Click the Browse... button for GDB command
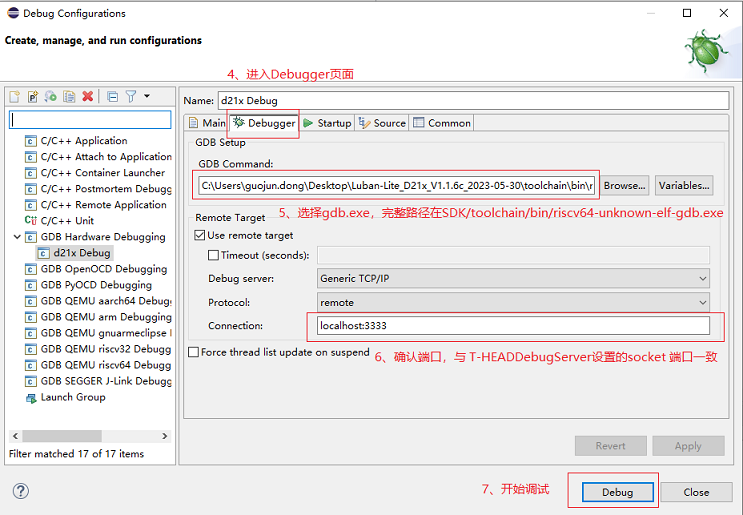The width and height of the screenshot is (743, 515). (x=624, y=185)
